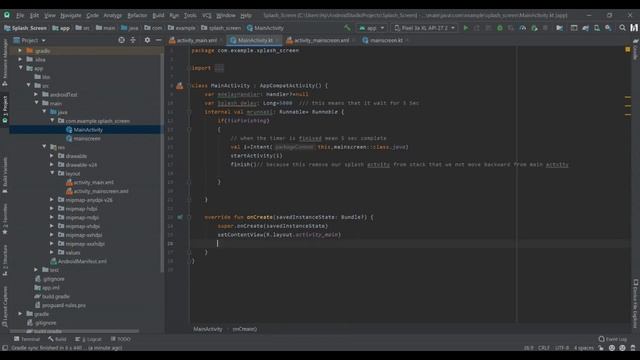Click the Splash_Screen breadcrumb in navigation bar
This screenshot has width=640, height=360.
25,28
